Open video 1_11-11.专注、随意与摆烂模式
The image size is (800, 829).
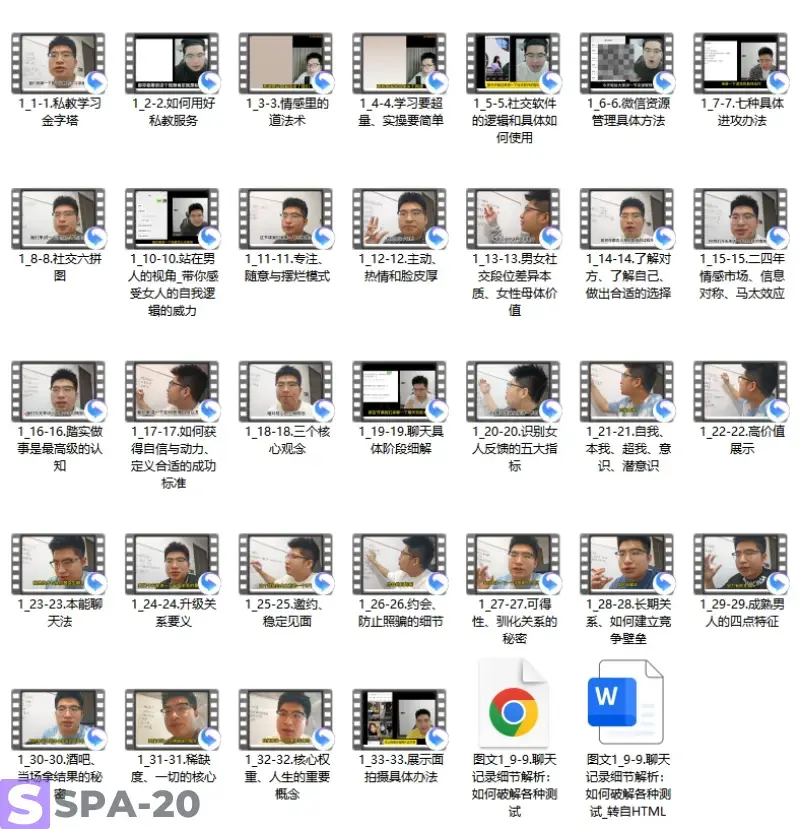286,219
